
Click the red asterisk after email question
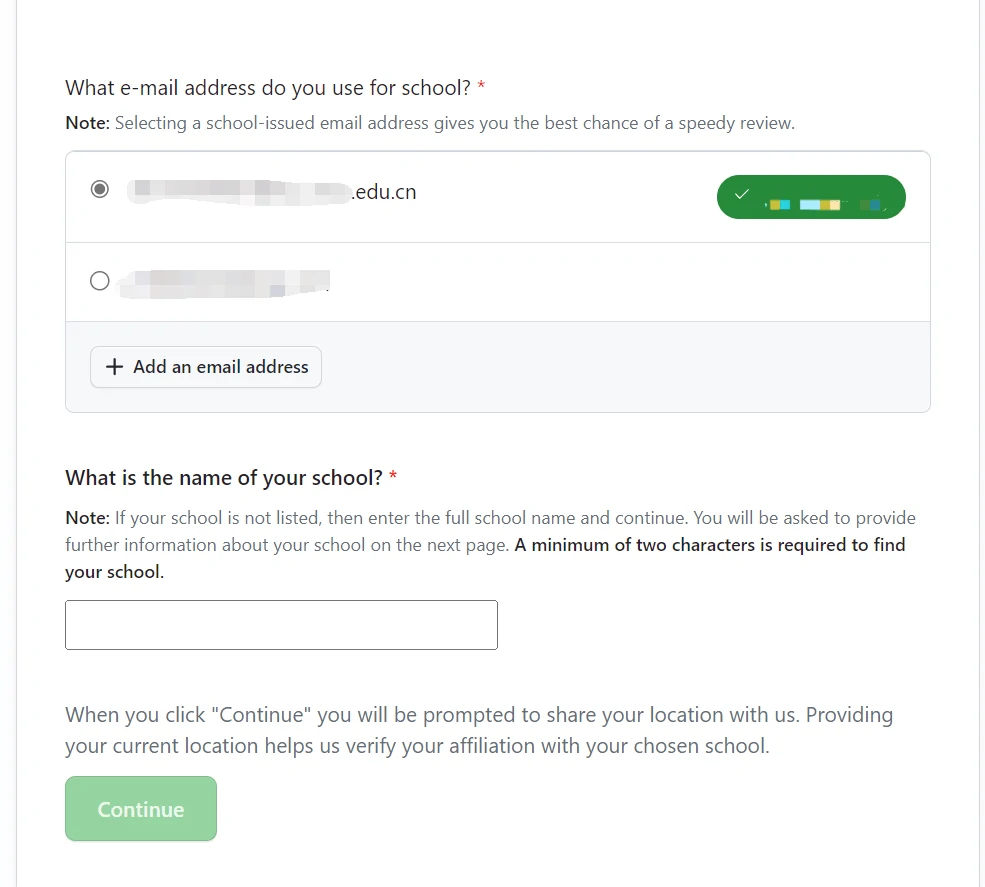[x=481, y=88]
